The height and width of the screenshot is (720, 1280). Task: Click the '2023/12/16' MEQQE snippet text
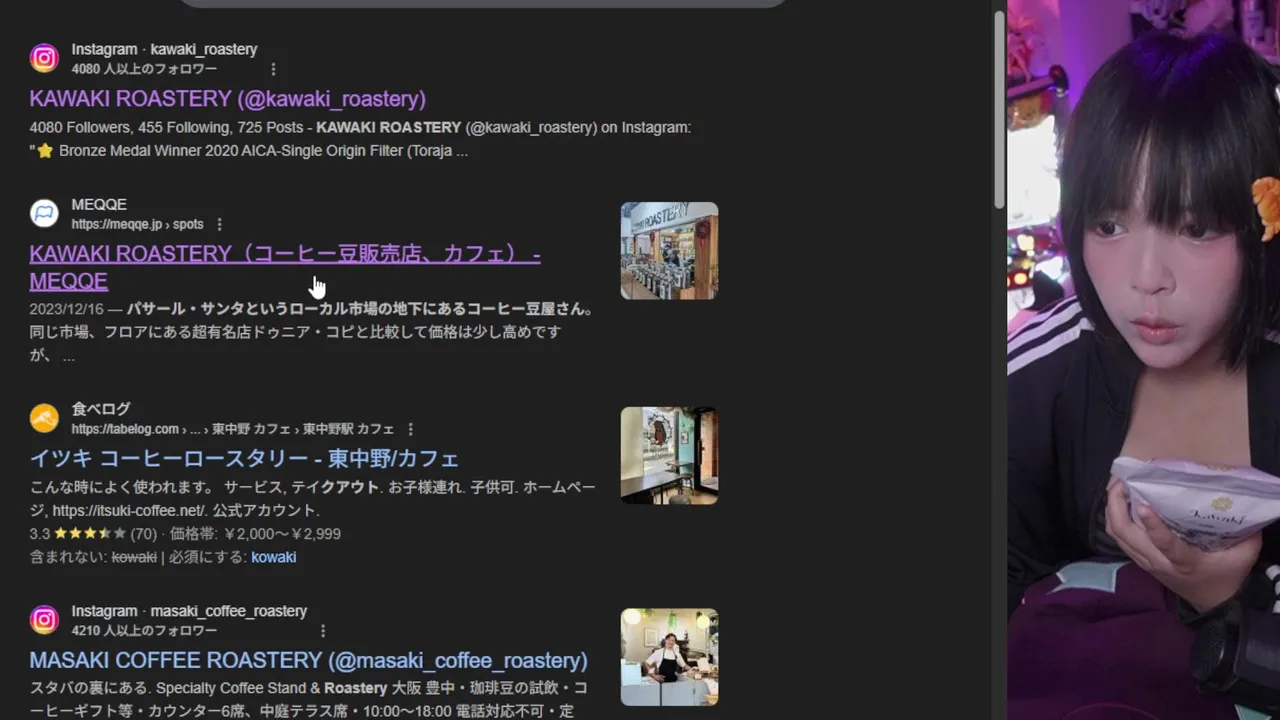point(66,309)
